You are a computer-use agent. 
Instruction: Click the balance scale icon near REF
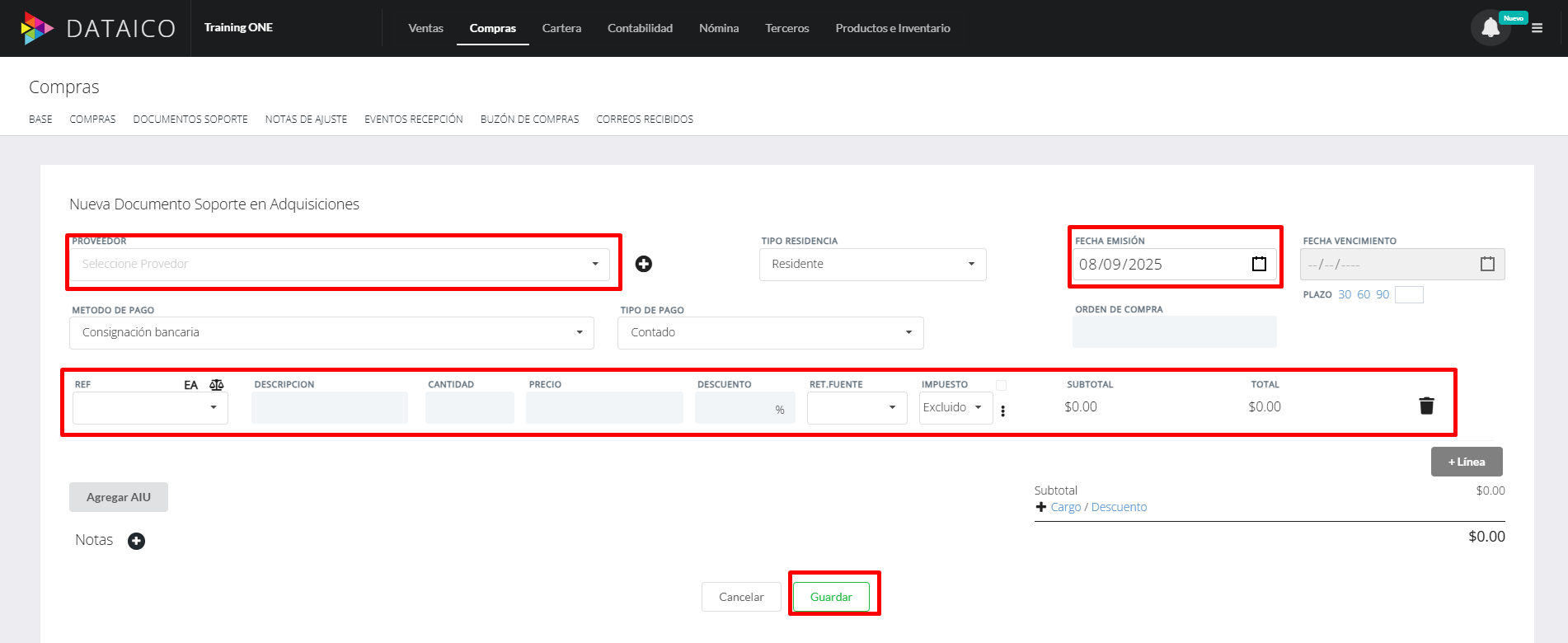point(217,385)
